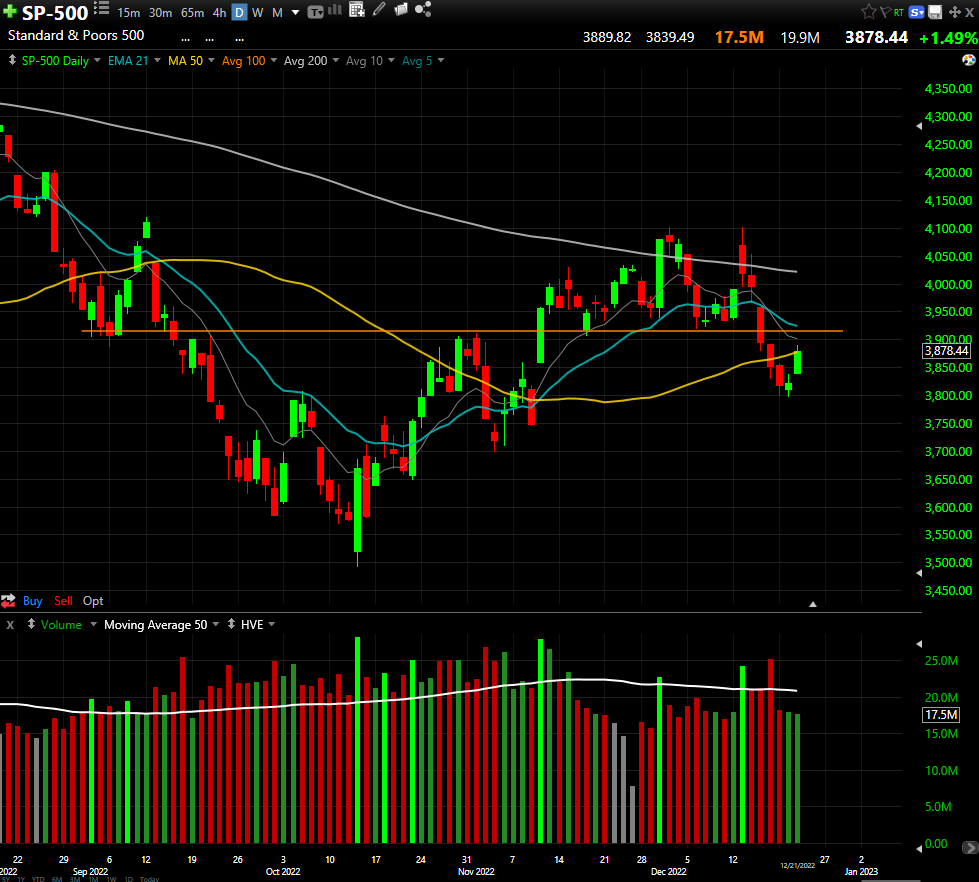Screen dimensions: 979x882
Task: Click the up-down arrows beside SP-500 Daily
Action: [12, 60]
